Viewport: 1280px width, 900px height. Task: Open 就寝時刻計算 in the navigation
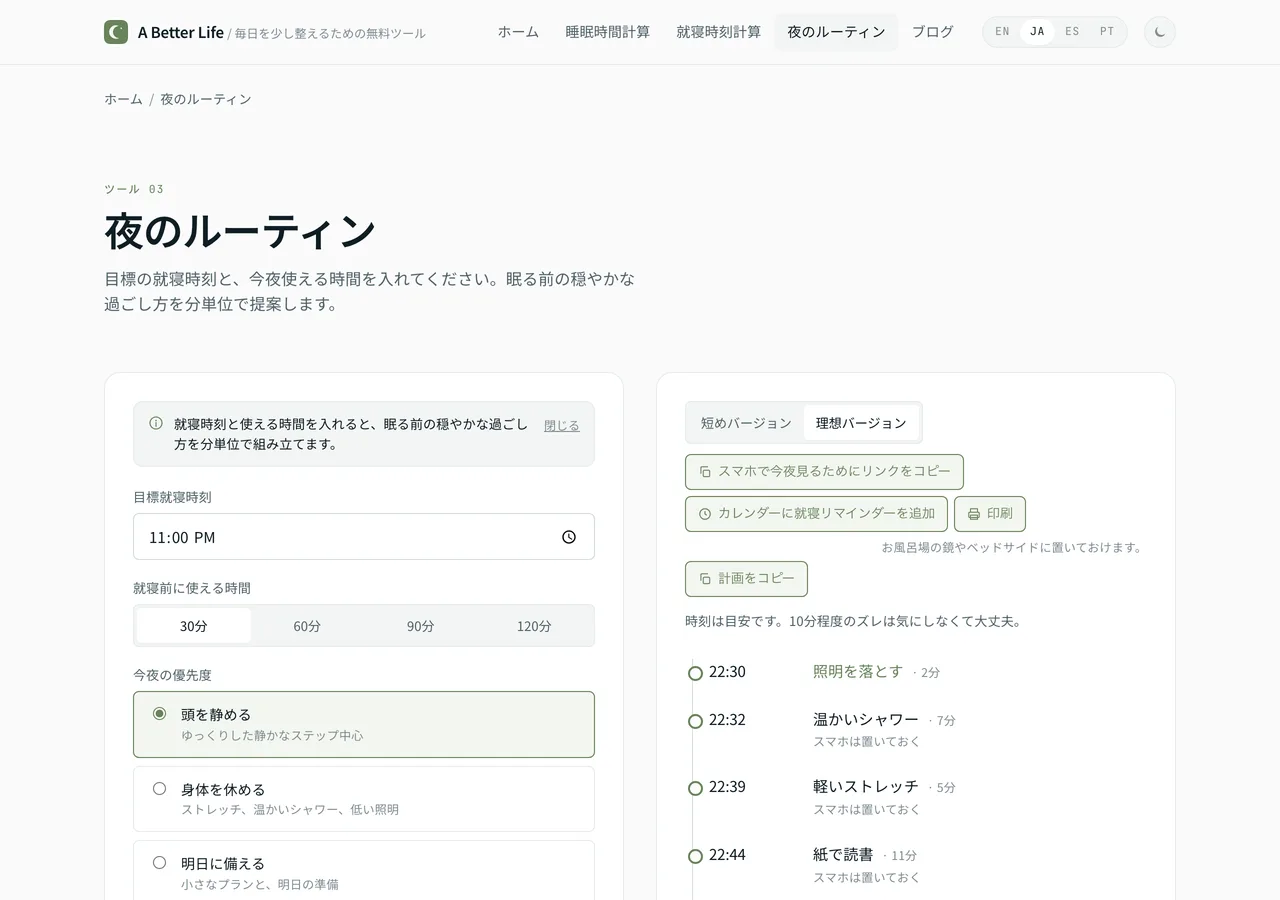(719, 32)
